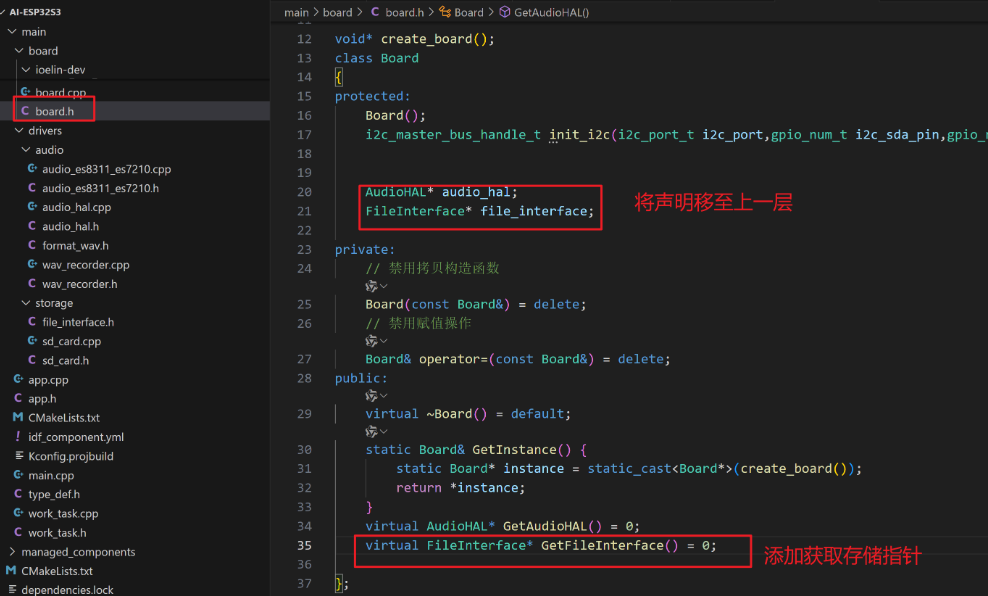Expand the managed_components folder
This screenshot has width=988, height=596.
pos(12,552)
